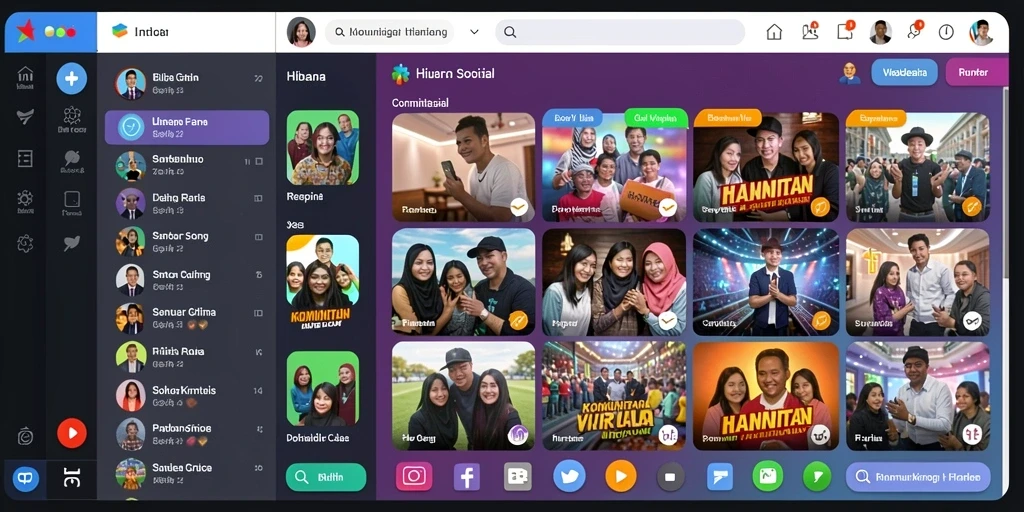Image resolution: width=1024 pixels, height=512 pixels.
Task: Open profile avatar at far top right
Action: coord(981,32)
